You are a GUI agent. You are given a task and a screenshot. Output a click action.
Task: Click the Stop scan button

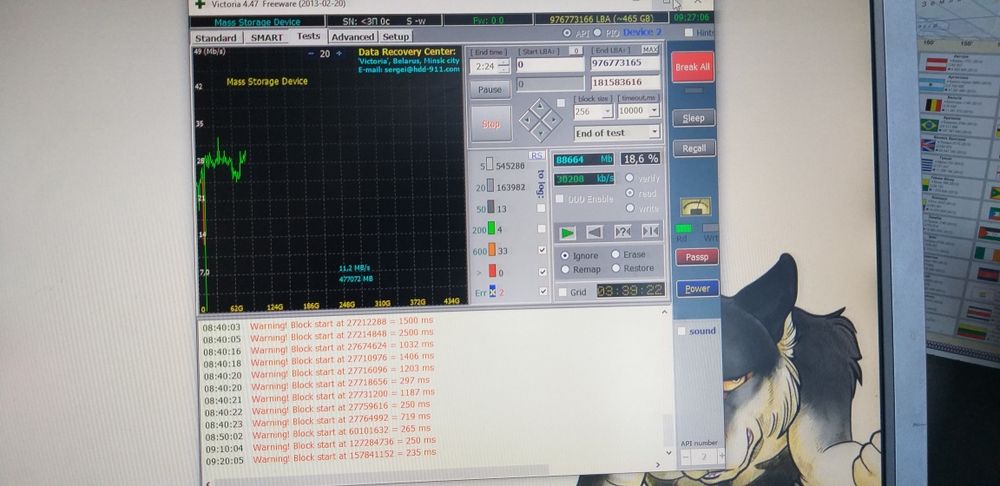pyautogui.click(x=491, y=124)
